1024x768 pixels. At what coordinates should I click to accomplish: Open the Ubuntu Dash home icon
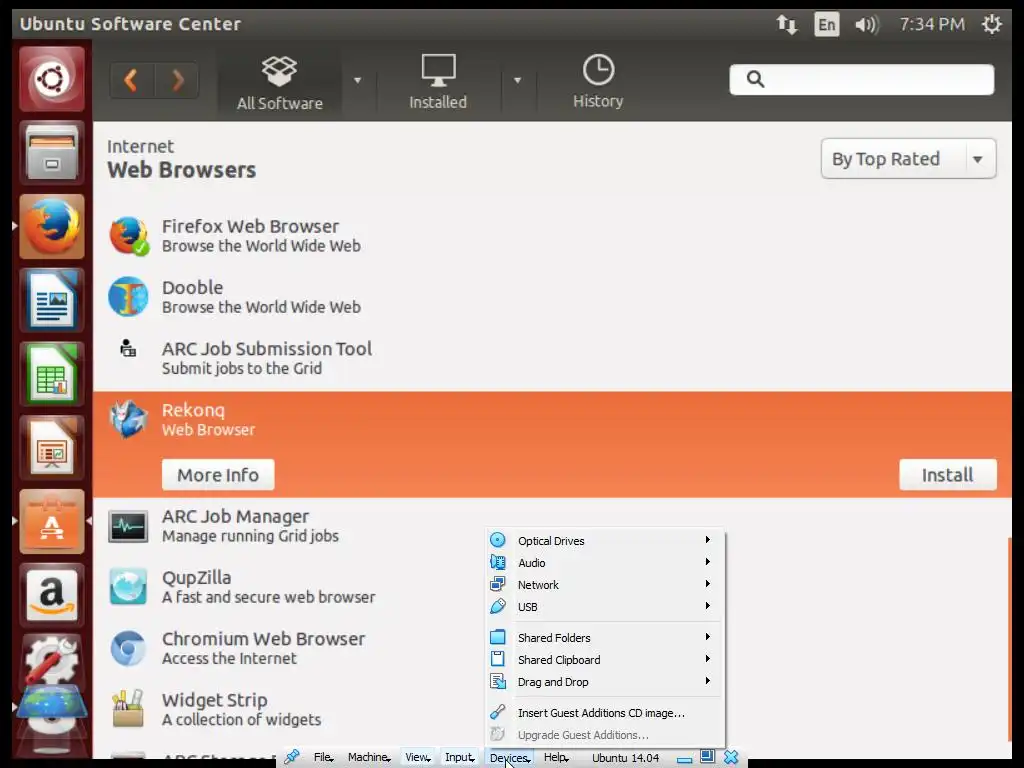[52, 79]
